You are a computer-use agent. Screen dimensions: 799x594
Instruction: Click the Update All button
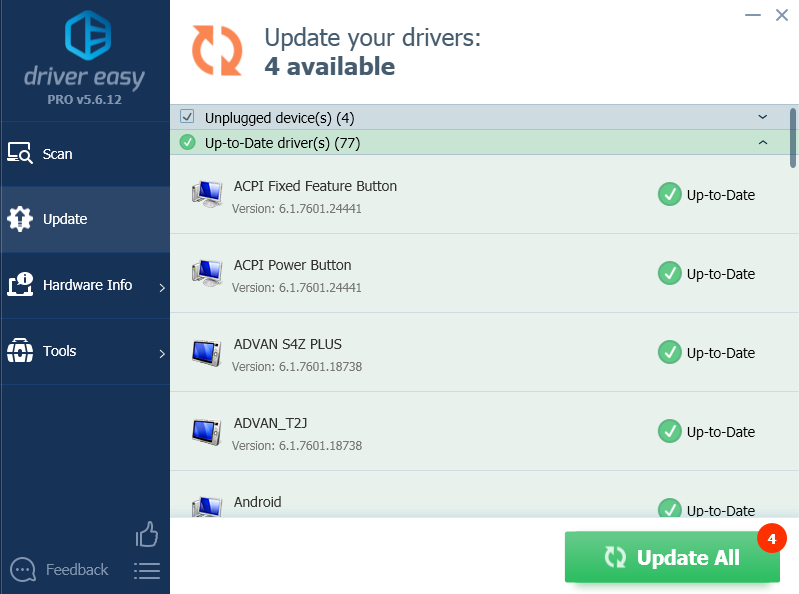(x=672, y=557)
